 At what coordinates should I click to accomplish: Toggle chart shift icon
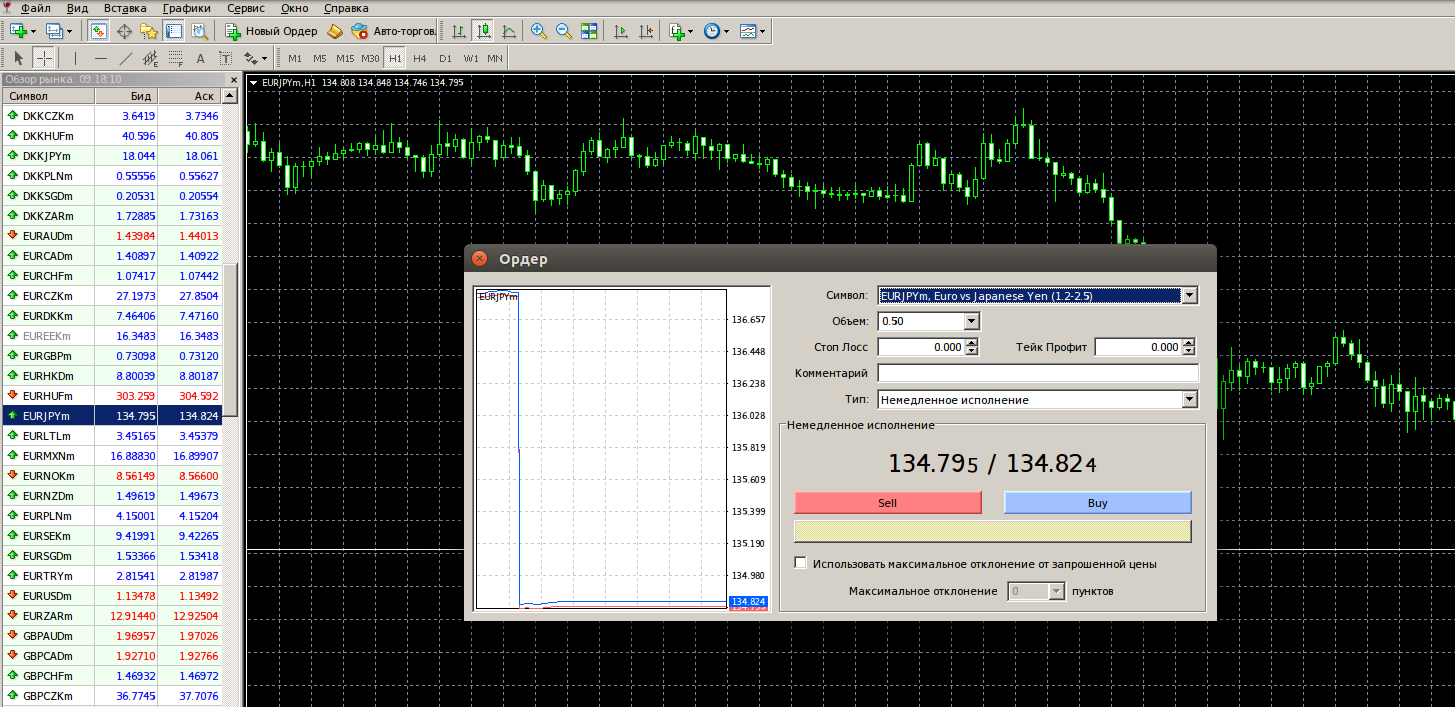coord(646,31)
